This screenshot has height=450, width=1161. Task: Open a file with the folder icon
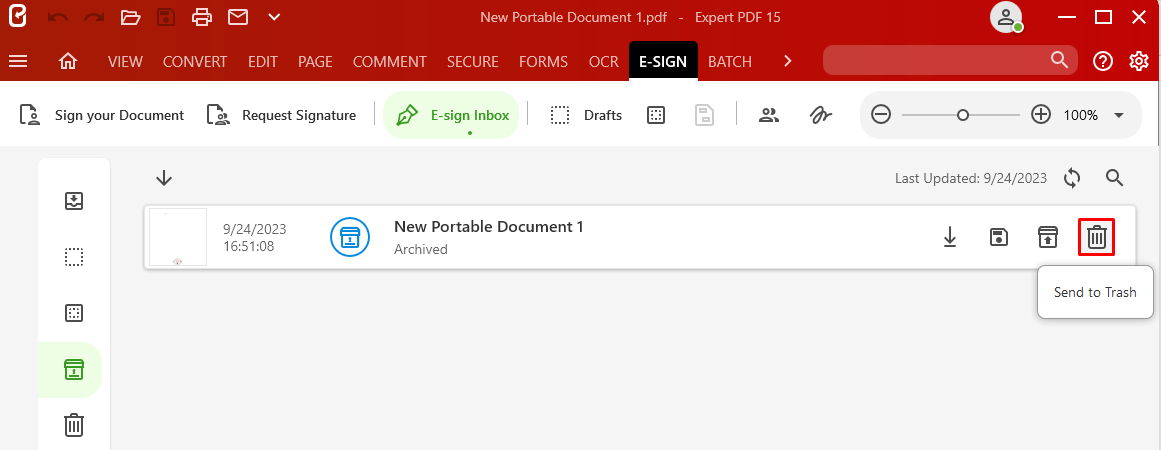[130, 17]
